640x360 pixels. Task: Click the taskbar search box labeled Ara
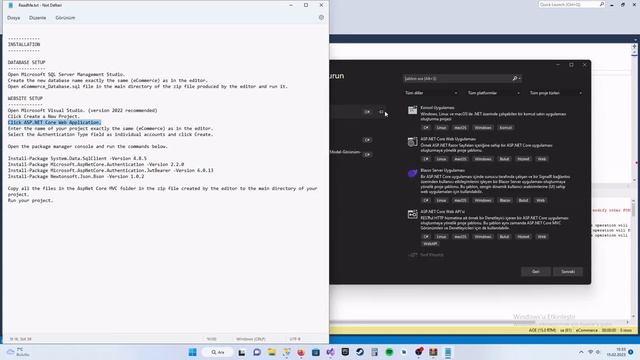tap(218, 352)
